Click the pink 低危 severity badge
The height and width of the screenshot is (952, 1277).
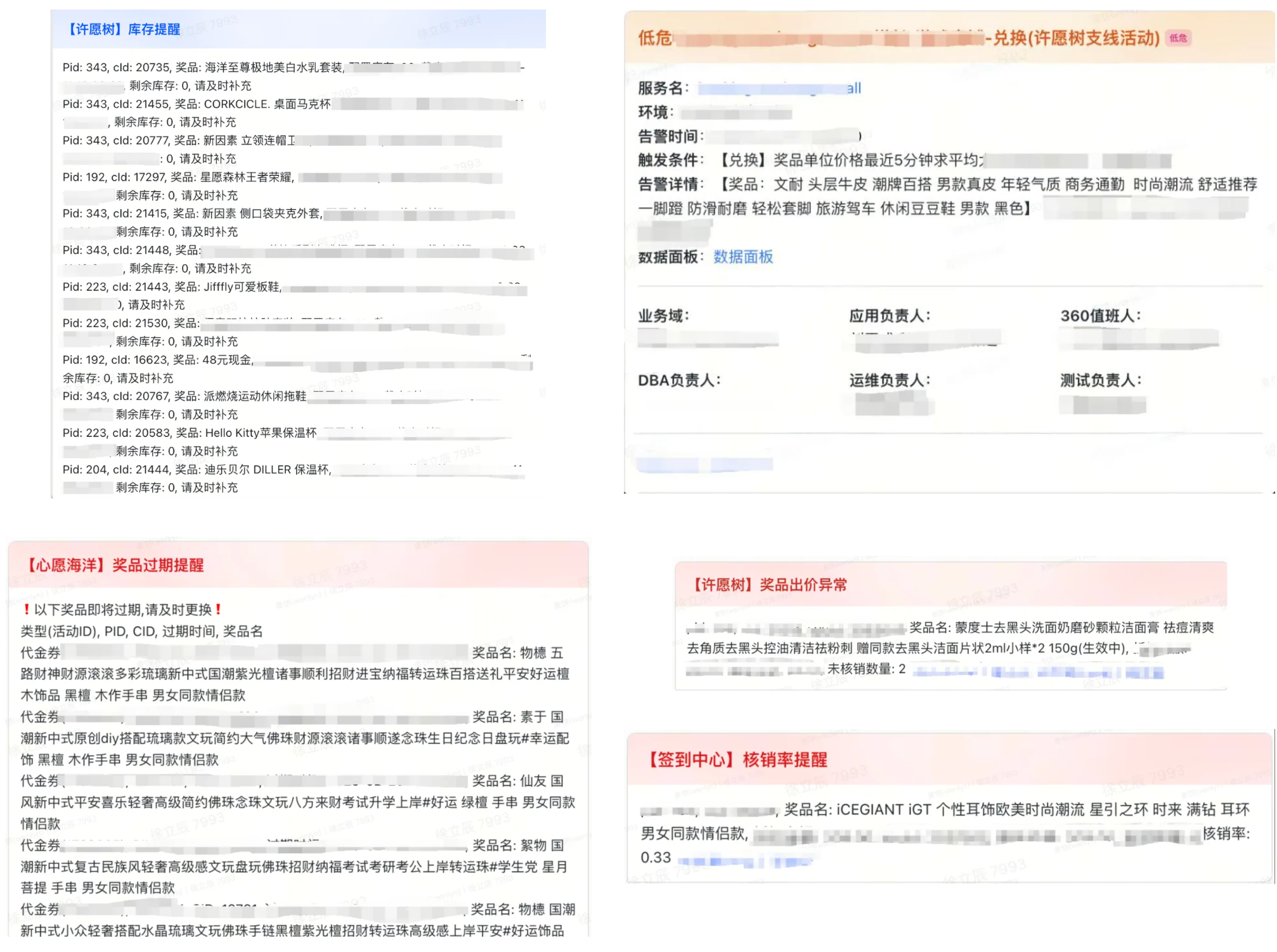[x=1177, y=38]
